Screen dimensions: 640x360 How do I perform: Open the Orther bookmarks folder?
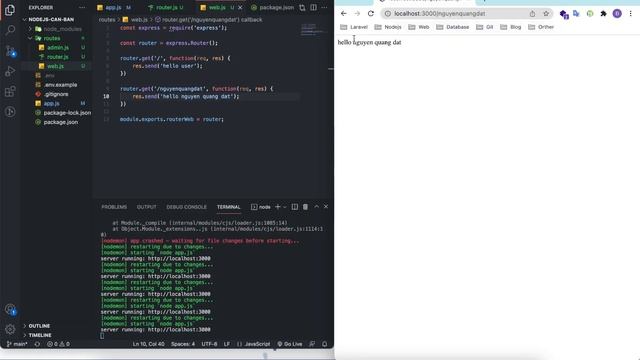tap(541, 27)
